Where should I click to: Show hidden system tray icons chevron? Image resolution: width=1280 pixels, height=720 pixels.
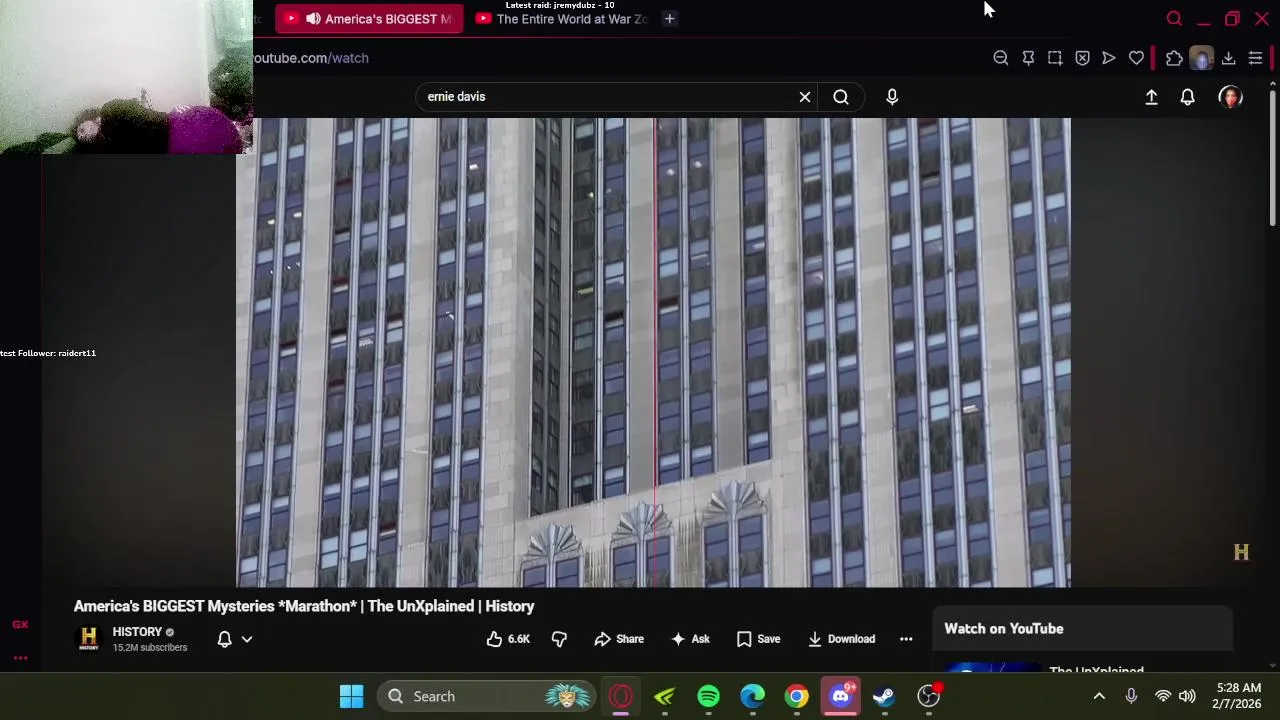click(x=1099, y=696)
